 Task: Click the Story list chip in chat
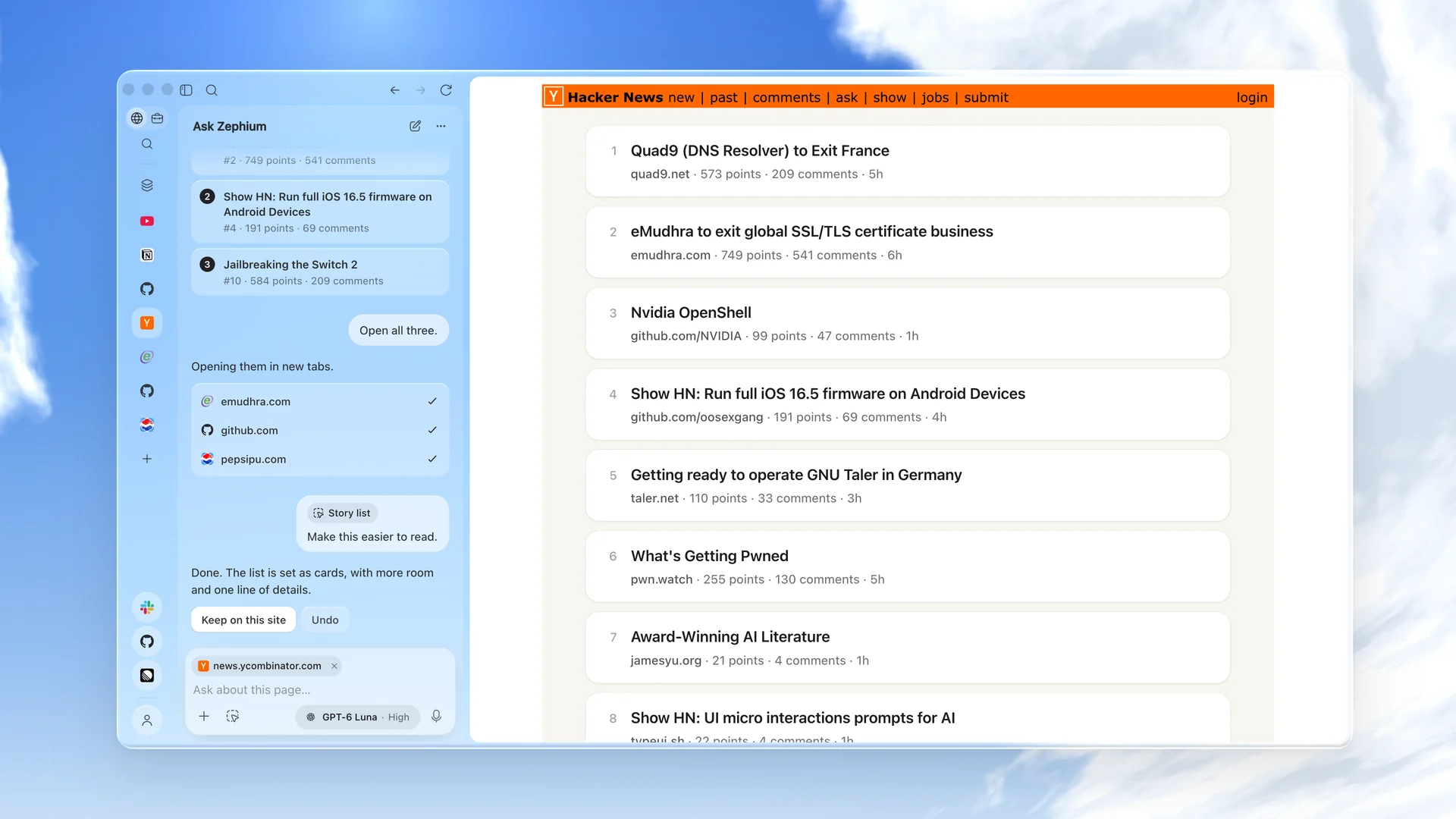(342, 513)
